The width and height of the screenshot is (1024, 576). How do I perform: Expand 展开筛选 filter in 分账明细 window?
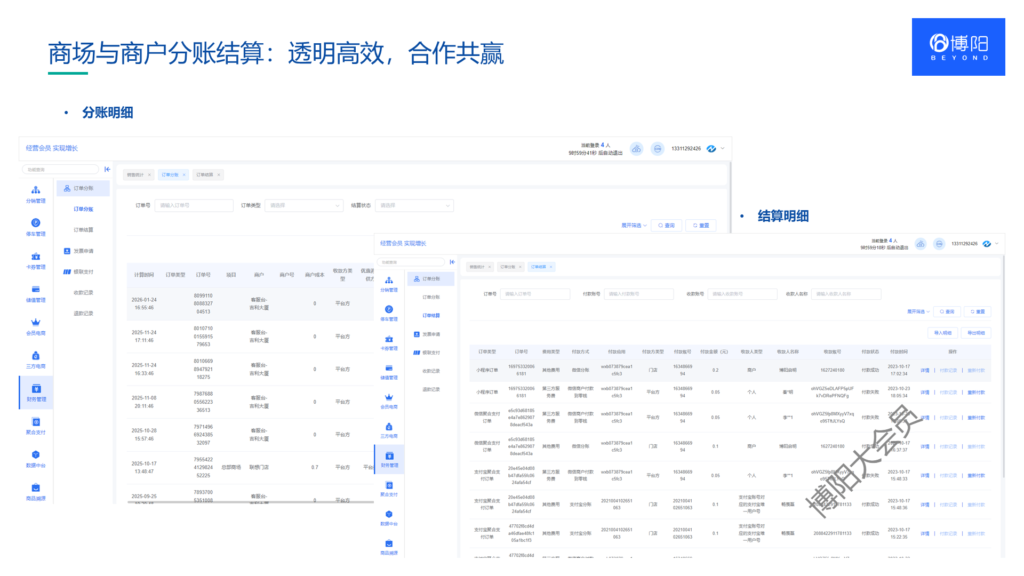point(633,225)
